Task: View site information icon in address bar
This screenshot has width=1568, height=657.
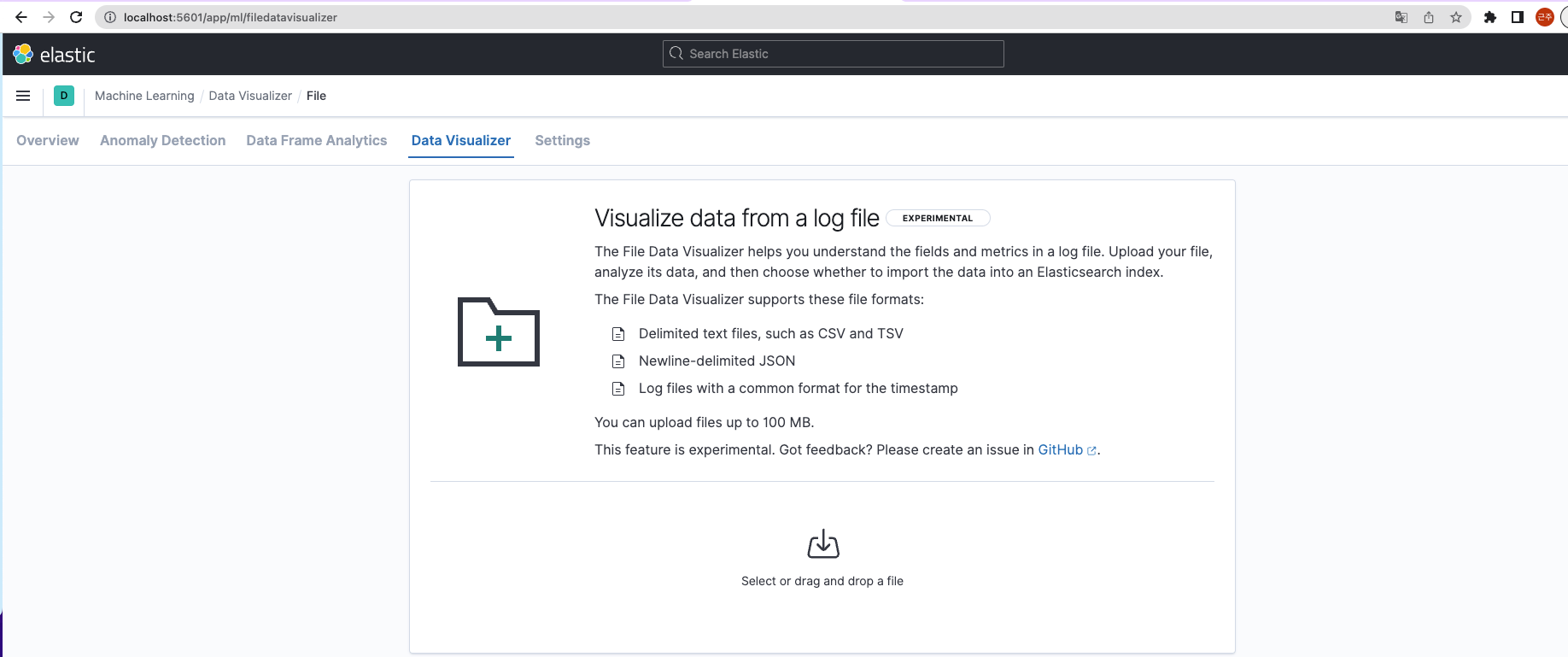Action: (110, 17)
